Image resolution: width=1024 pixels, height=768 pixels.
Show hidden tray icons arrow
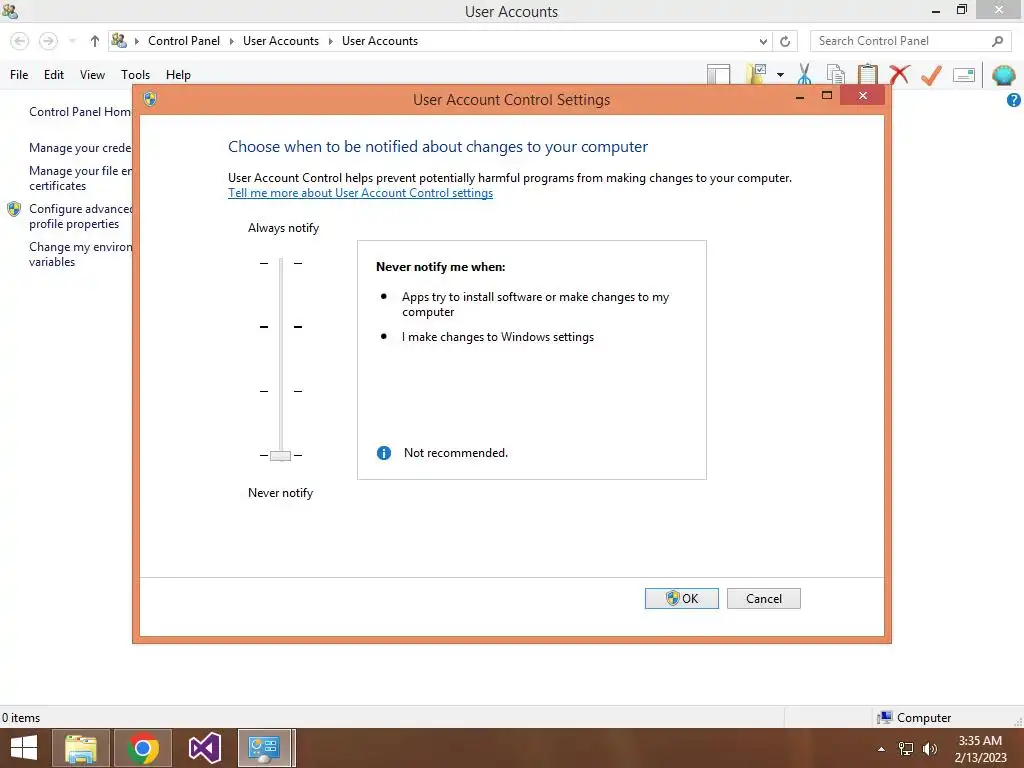tap(882, 749)
